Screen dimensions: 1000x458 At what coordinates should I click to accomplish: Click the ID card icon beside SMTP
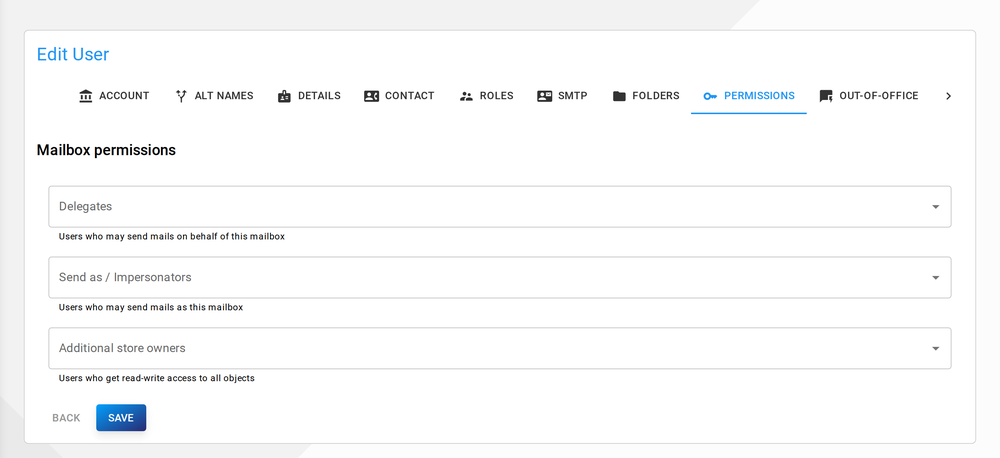coord(544,96)
